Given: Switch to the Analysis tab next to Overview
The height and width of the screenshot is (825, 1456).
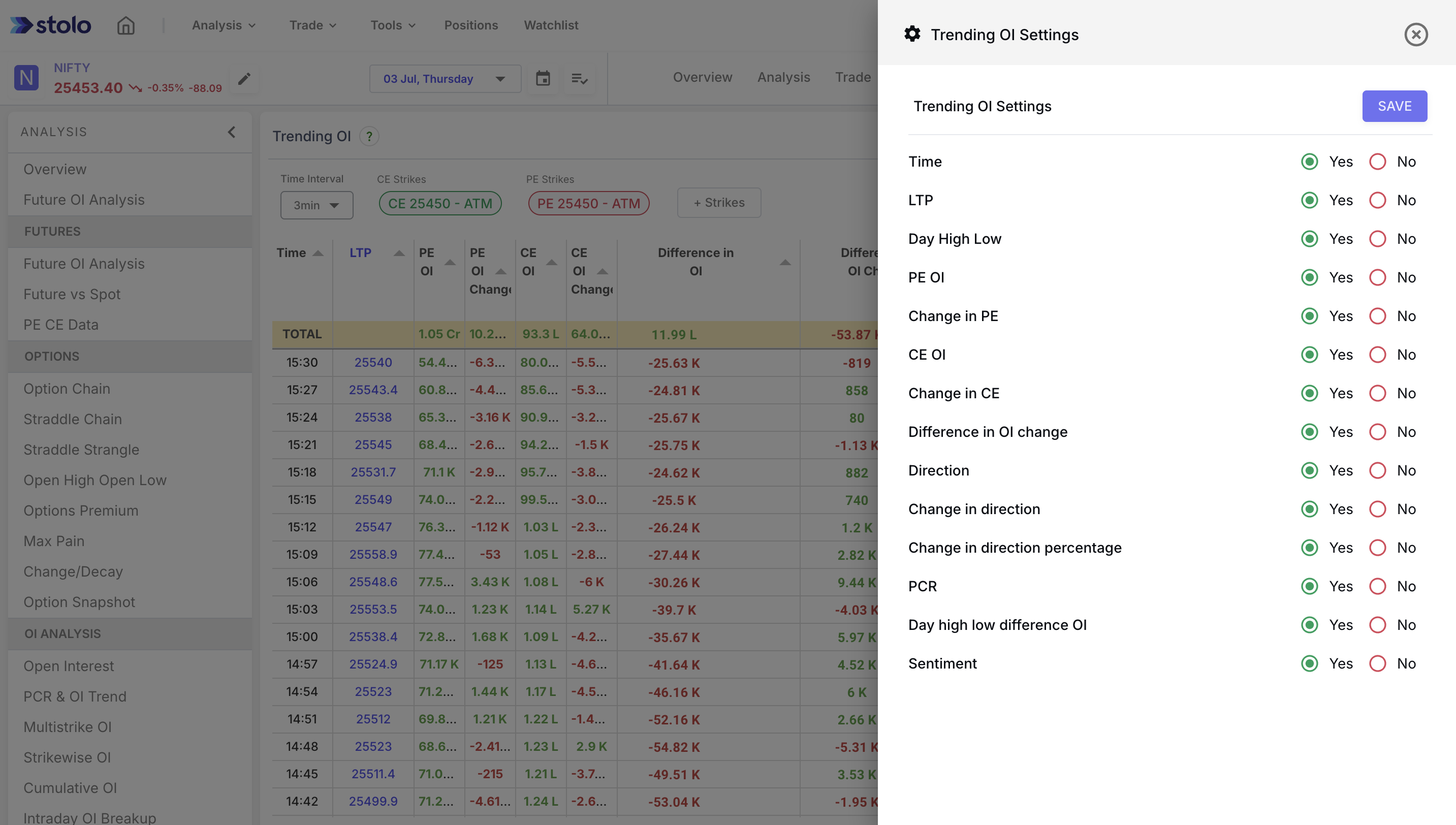Looking at the screenshot, I should [x=783, y=77].
